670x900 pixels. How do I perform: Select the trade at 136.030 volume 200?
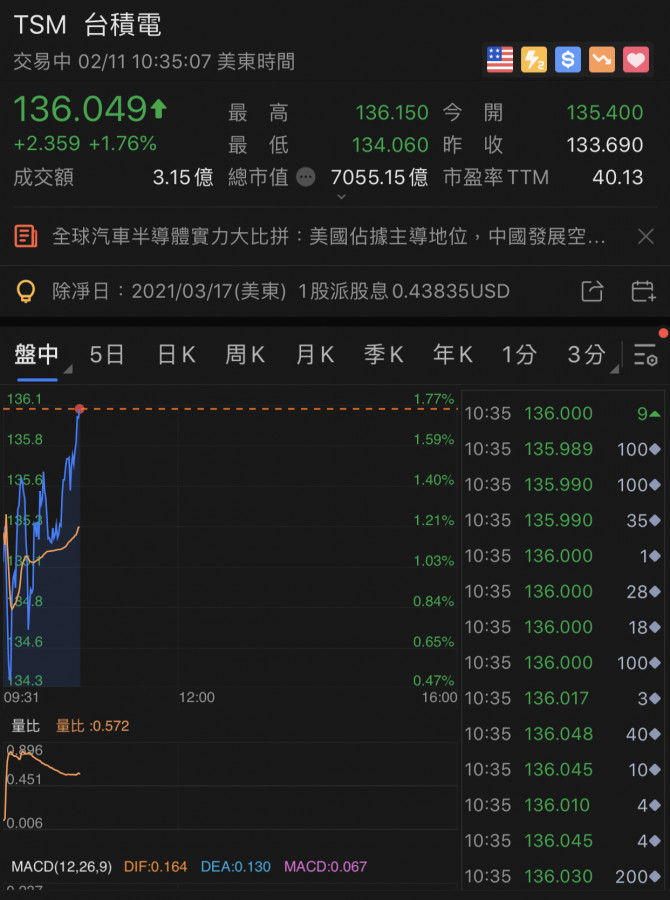click(x=563, y=876)
